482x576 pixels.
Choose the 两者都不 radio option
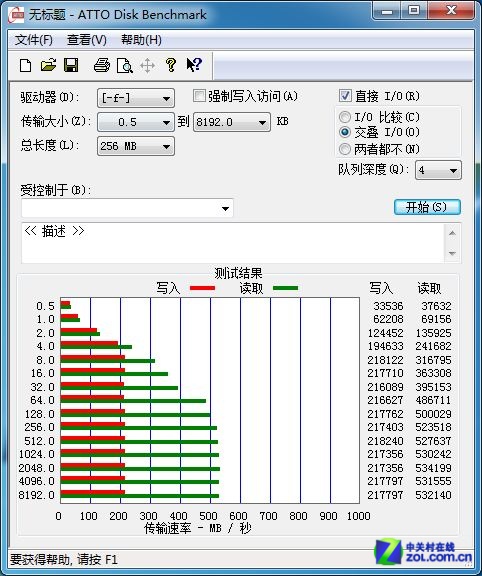(345, 149)
